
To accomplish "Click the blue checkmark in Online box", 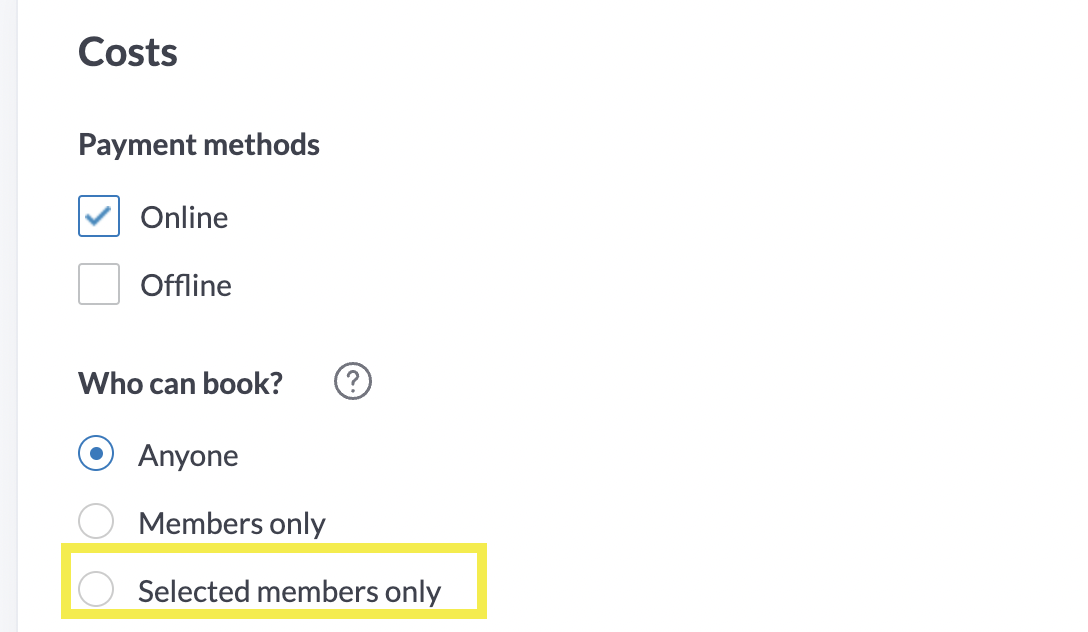I will click(99, 216).
